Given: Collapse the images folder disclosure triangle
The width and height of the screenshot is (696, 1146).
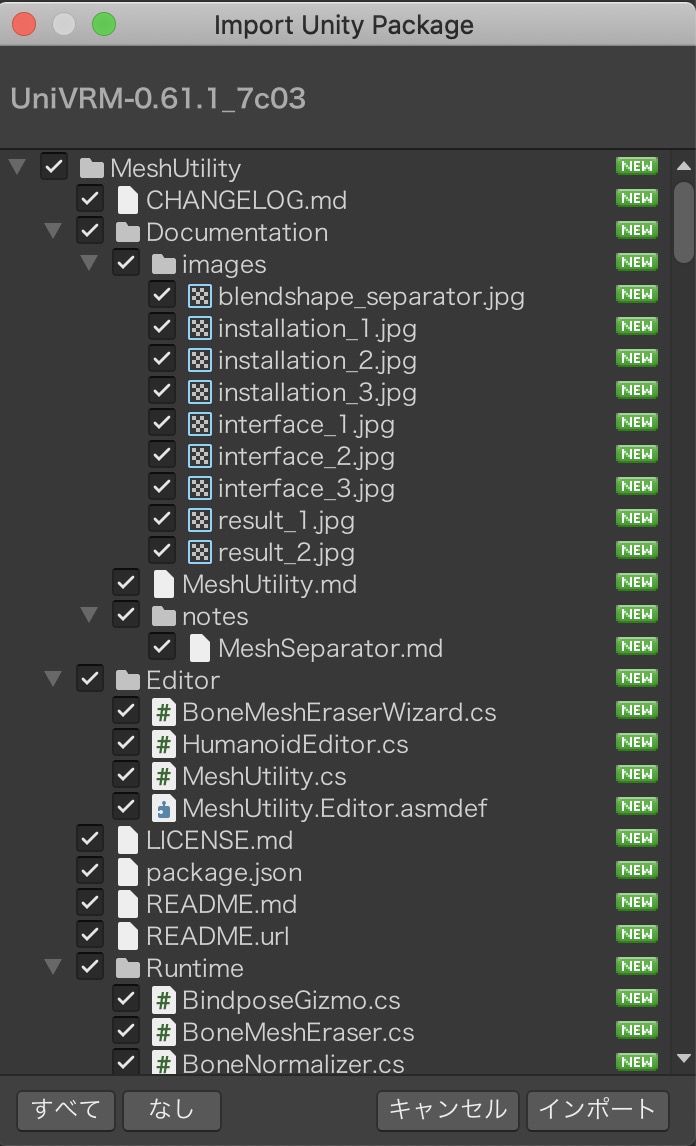Looking at the screenshot, I should point(89,264).
